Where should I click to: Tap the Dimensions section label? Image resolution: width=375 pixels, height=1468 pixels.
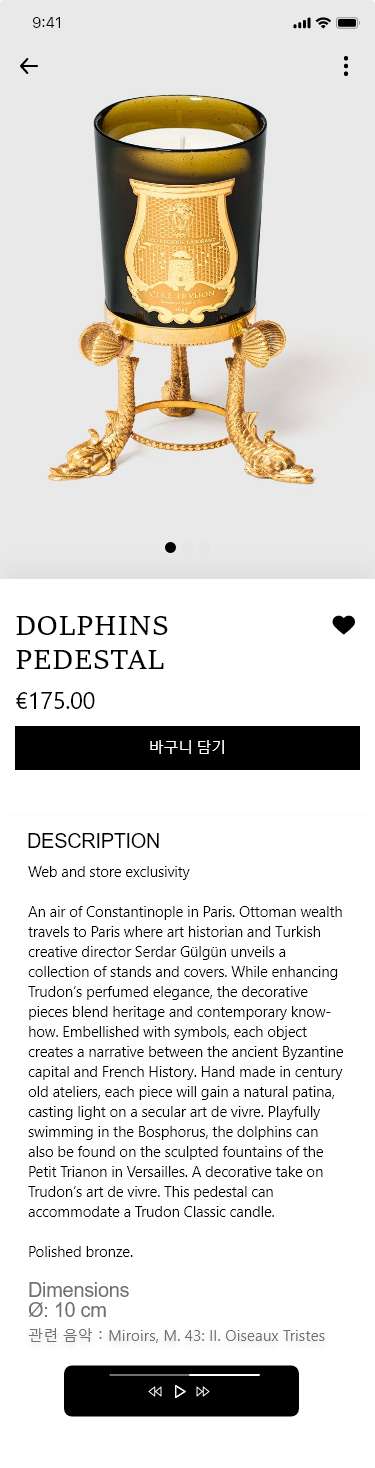click(x=78, y=1290)
